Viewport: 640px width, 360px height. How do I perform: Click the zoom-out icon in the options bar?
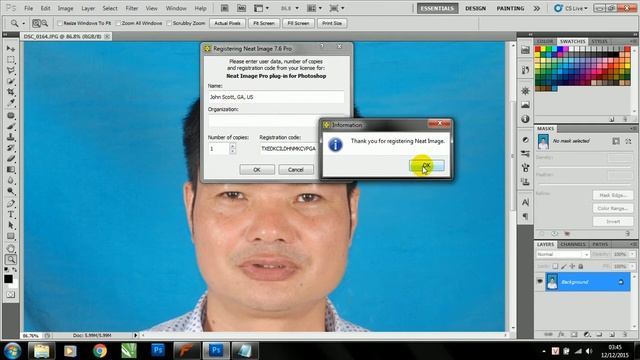pyautogui.click(x=44, y=24)
